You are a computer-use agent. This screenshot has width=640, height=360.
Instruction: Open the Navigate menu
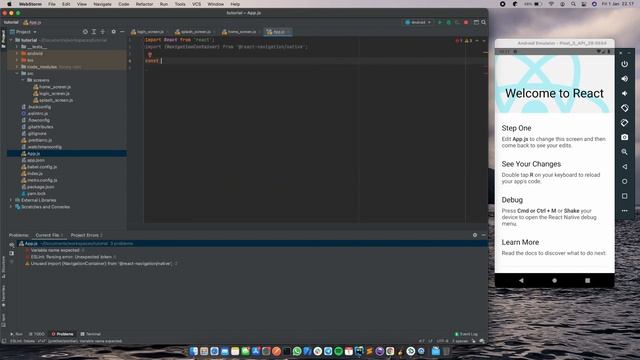tap(102, 4)
